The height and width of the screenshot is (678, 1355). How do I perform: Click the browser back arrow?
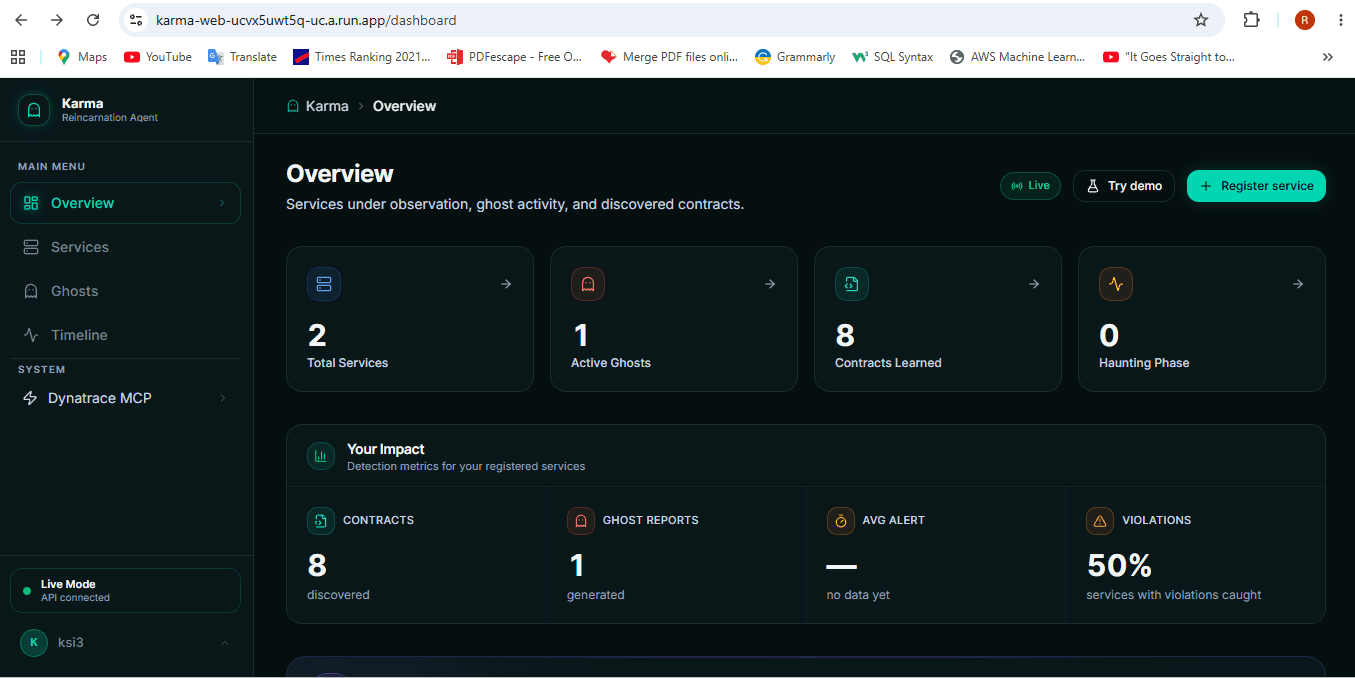pos(21,20)
